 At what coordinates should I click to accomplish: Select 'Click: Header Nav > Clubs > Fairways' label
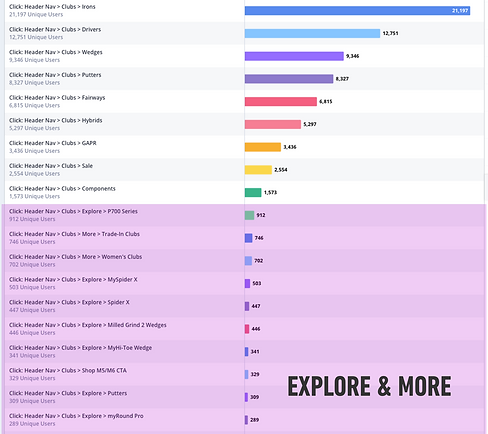pos(57,98)
